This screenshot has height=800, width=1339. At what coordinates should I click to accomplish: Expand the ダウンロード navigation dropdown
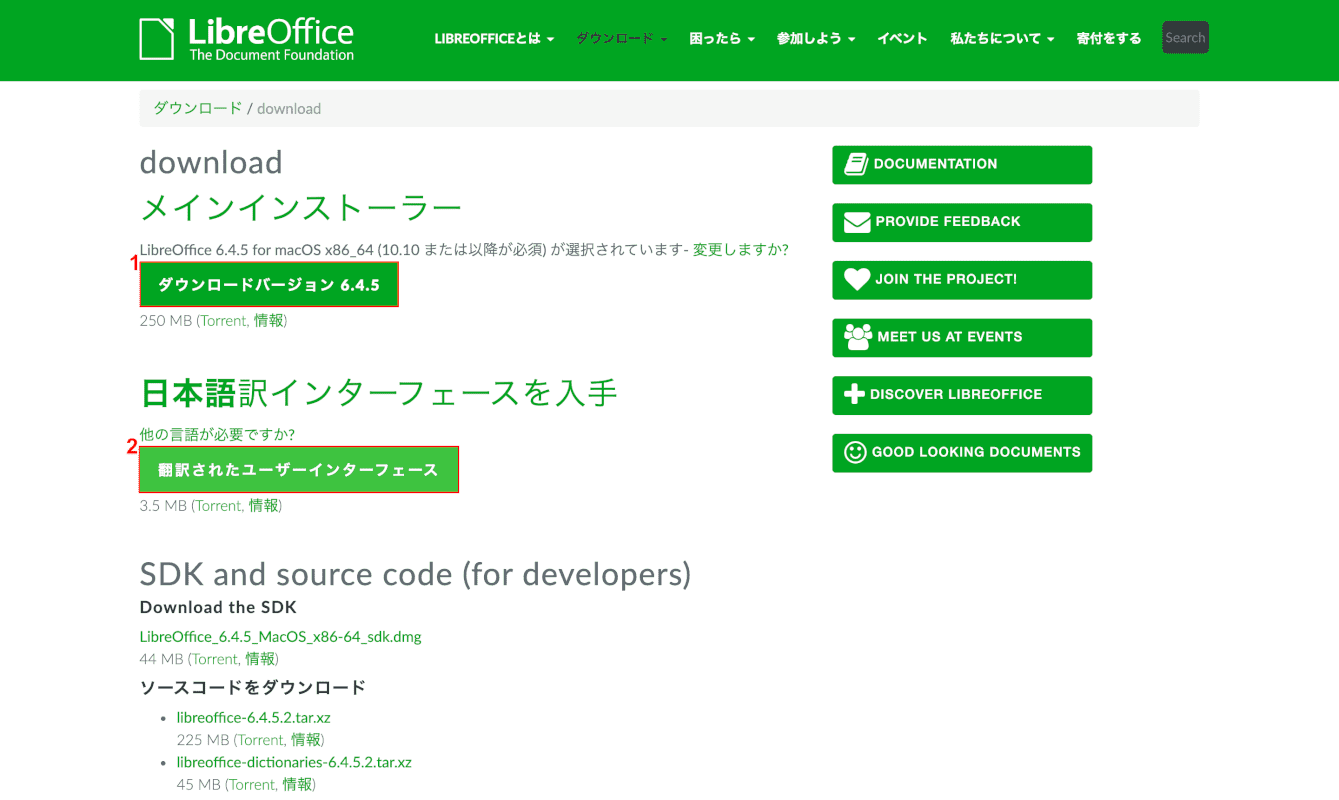click(x=621, y=39)
